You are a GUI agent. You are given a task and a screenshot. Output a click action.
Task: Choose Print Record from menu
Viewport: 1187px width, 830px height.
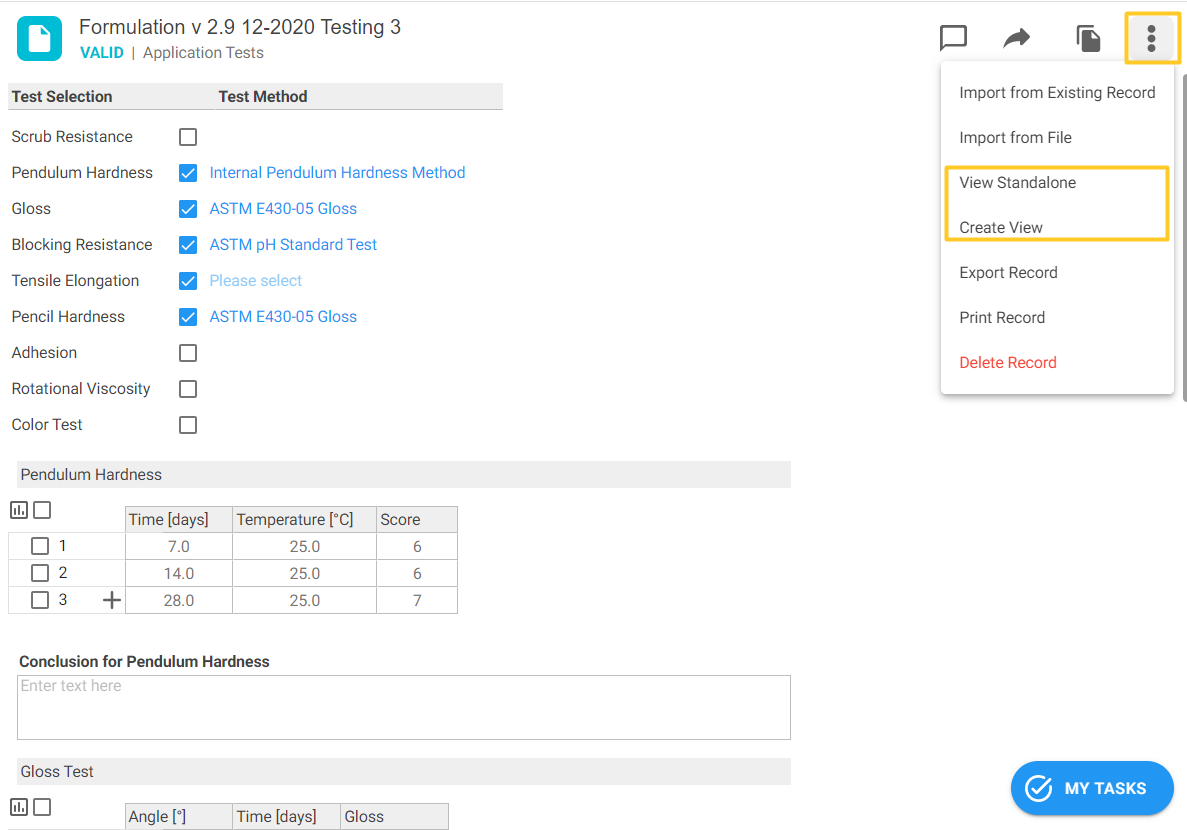tap(1057, 317)
